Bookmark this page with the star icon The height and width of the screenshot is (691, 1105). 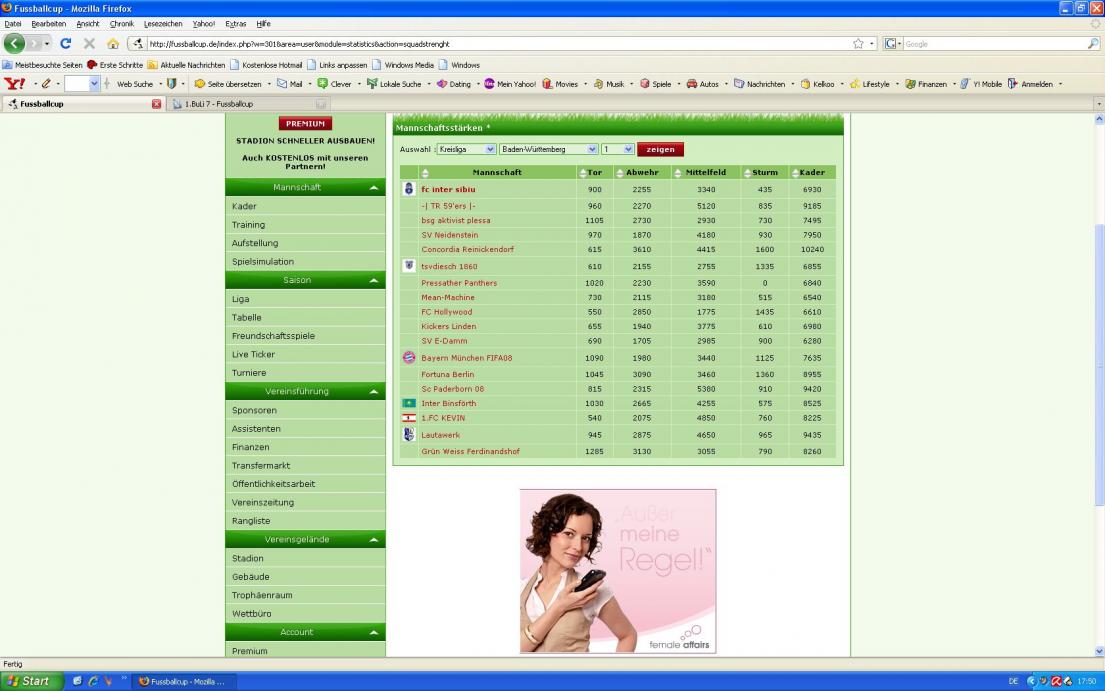(x=858, y=44)
